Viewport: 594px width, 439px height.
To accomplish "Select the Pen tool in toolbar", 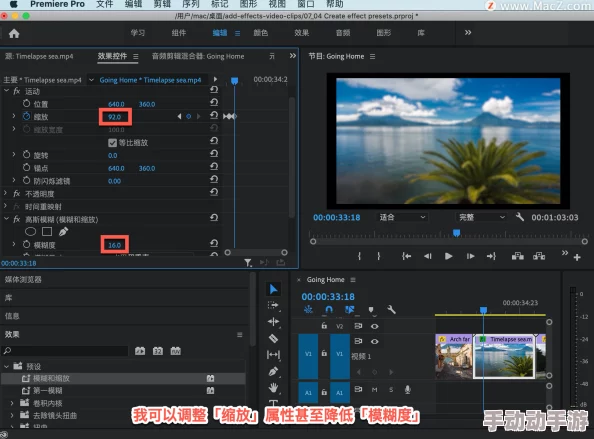I will point(273,371).
